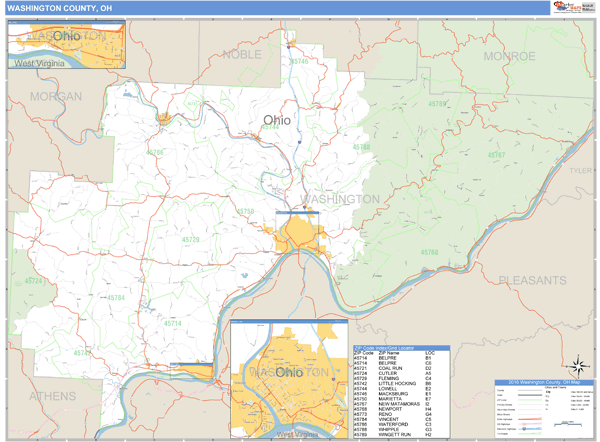The width and height of the screenshot is (600, 442).
Task: Click the 2016 Washington County map legend title
Action: [543, 382]
